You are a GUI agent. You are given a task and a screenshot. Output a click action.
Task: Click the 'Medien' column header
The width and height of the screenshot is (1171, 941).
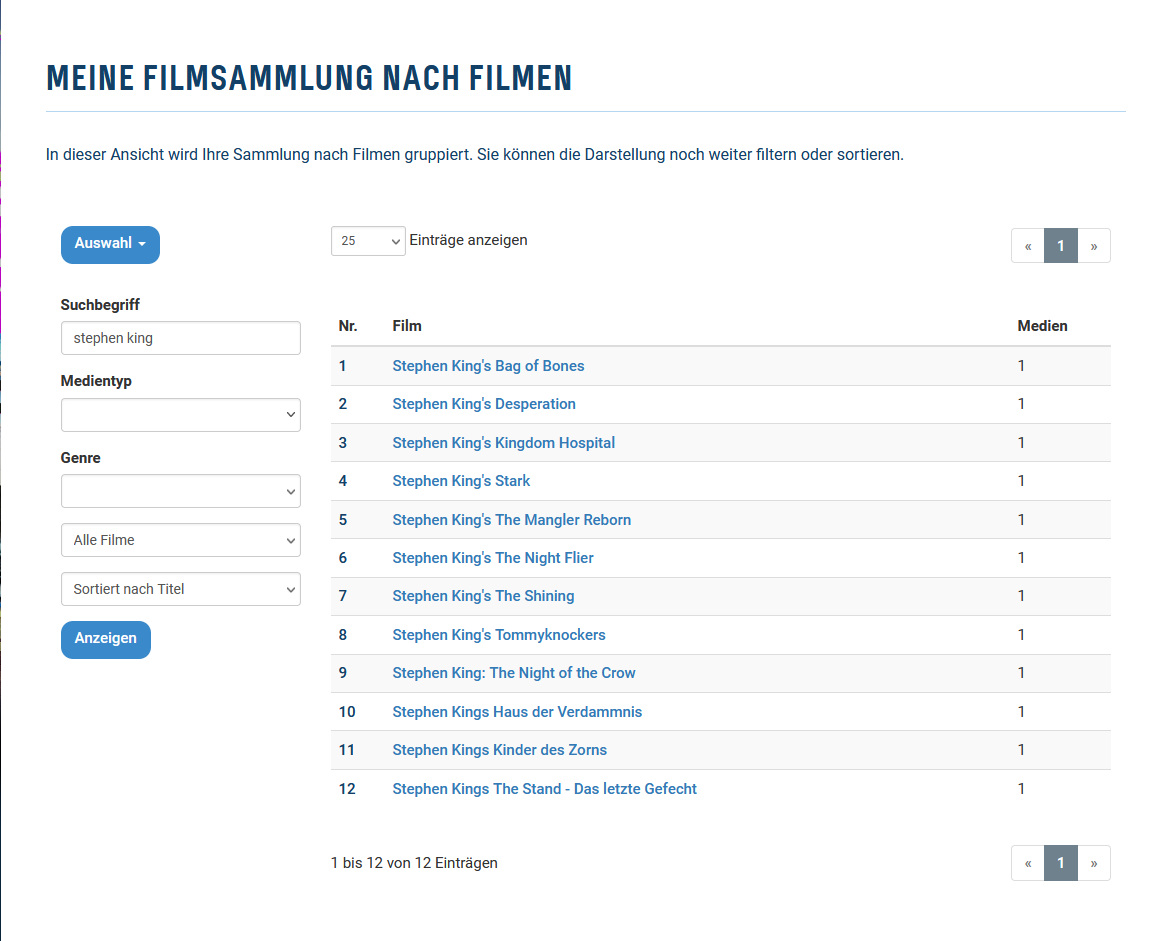pyautogui.click(x=1043, y=326)
